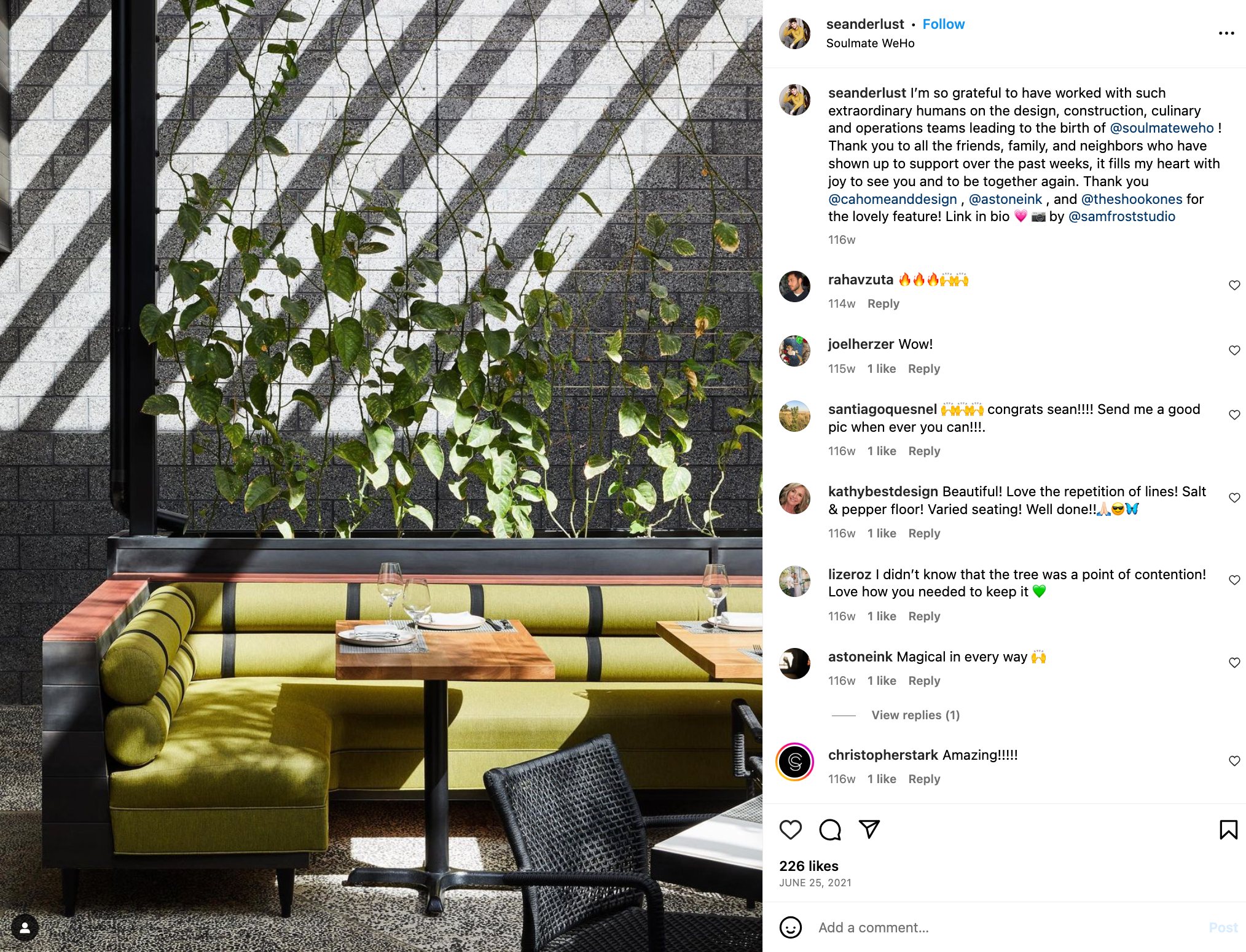Open the three-dot more options menu
The image size is (1246, 952).
1226,33
